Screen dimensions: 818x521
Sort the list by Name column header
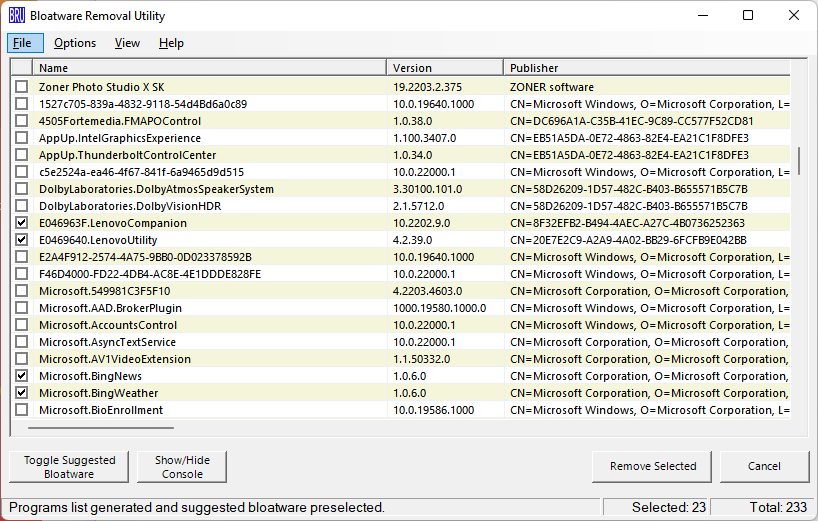coord(210,68)
